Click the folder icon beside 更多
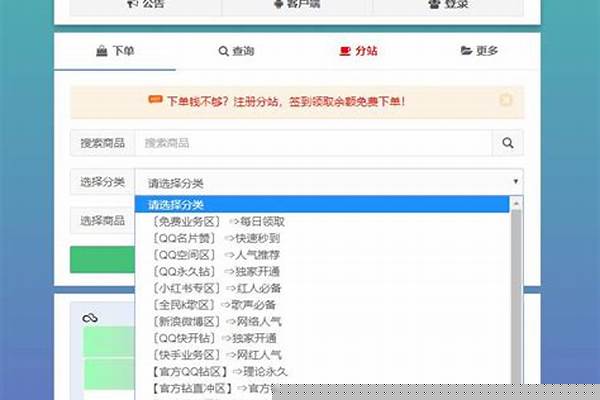The image size is (600, 400). point(466,51)
